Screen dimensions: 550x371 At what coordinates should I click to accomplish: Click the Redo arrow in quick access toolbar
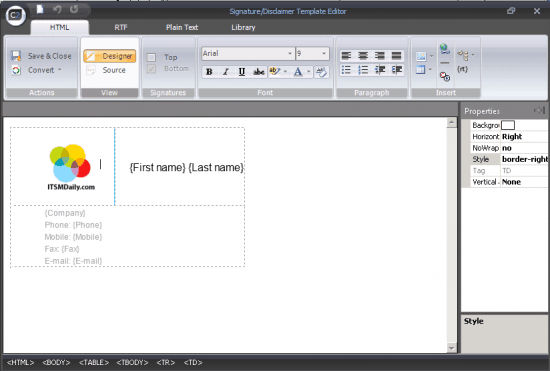pyautogui.click(x=74, y=9)
